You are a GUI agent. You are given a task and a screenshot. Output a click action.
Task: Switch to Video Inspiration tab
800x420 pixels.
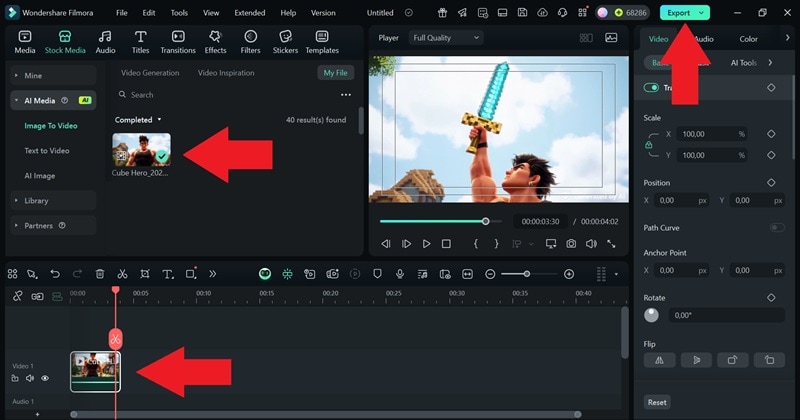[x=226, y=72]
